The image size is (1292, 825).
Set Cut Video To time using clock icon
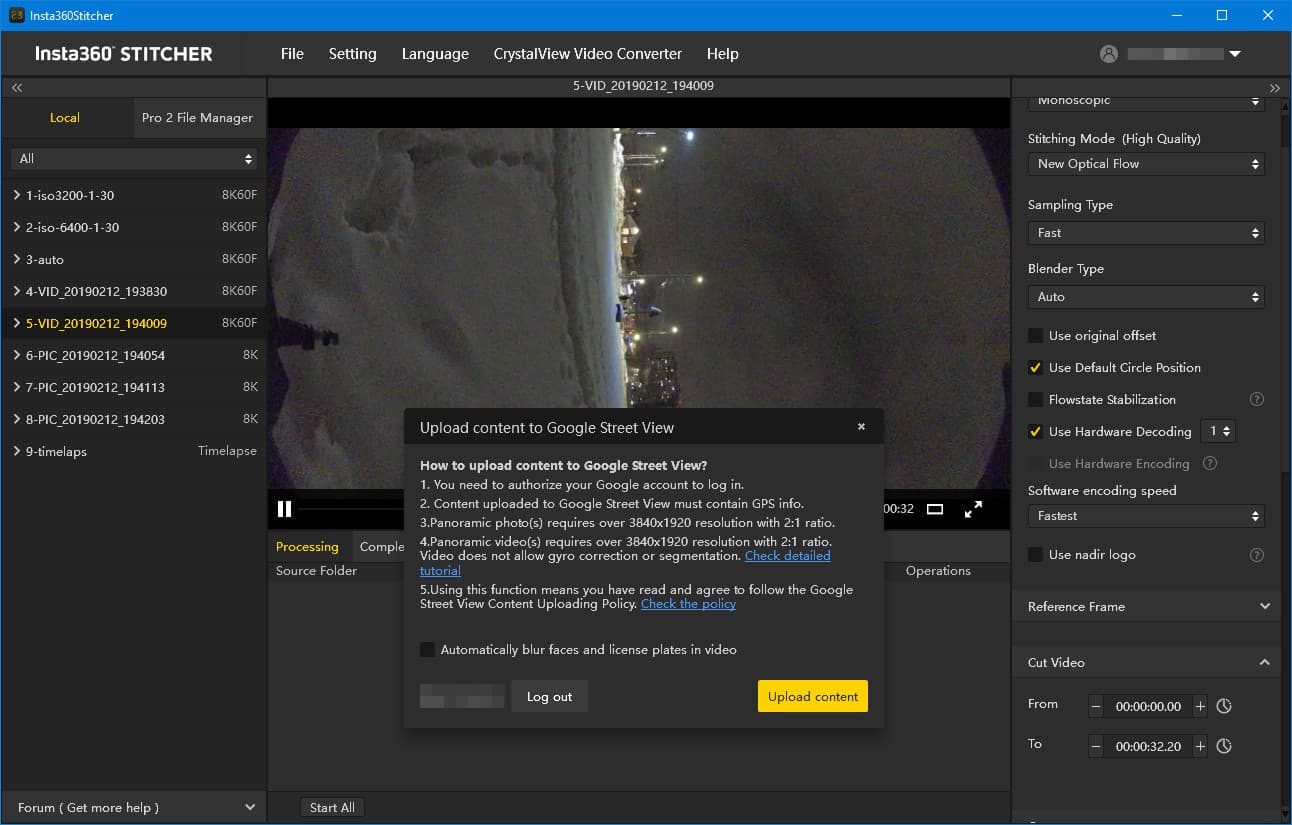(x=1224, y=746)
